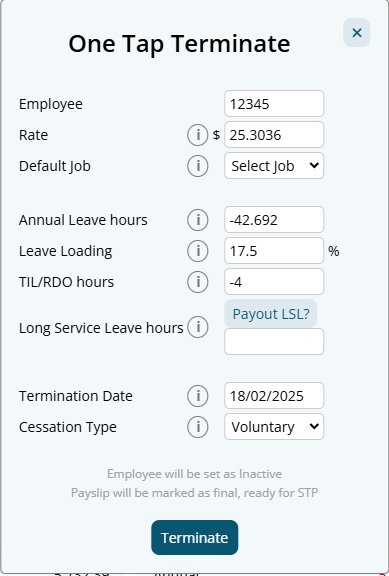Expand the Select Job dropdown
This screenshot has height=576, width=389.
tap(274, 166)
